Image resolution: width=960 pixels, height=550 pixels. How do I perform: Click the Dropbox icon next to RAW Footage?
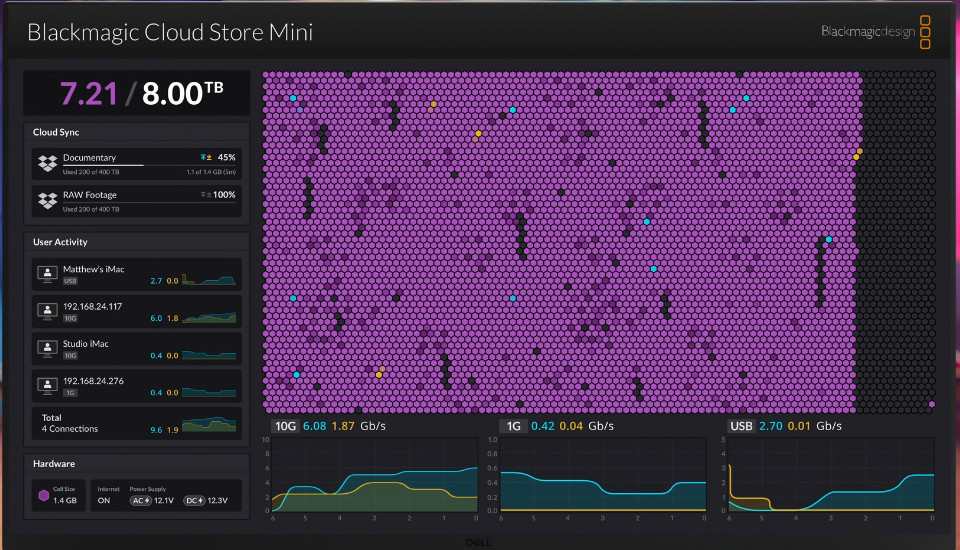(47, 200)
